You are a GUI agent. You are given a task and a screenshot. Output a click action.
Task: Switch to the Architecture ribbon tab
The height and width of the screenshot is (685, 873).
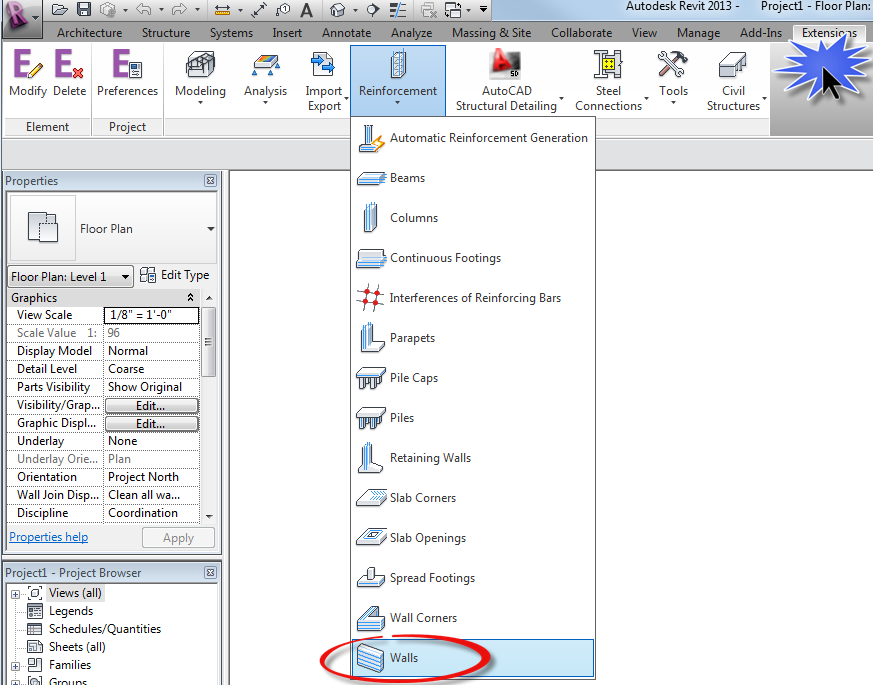[89, 32]
